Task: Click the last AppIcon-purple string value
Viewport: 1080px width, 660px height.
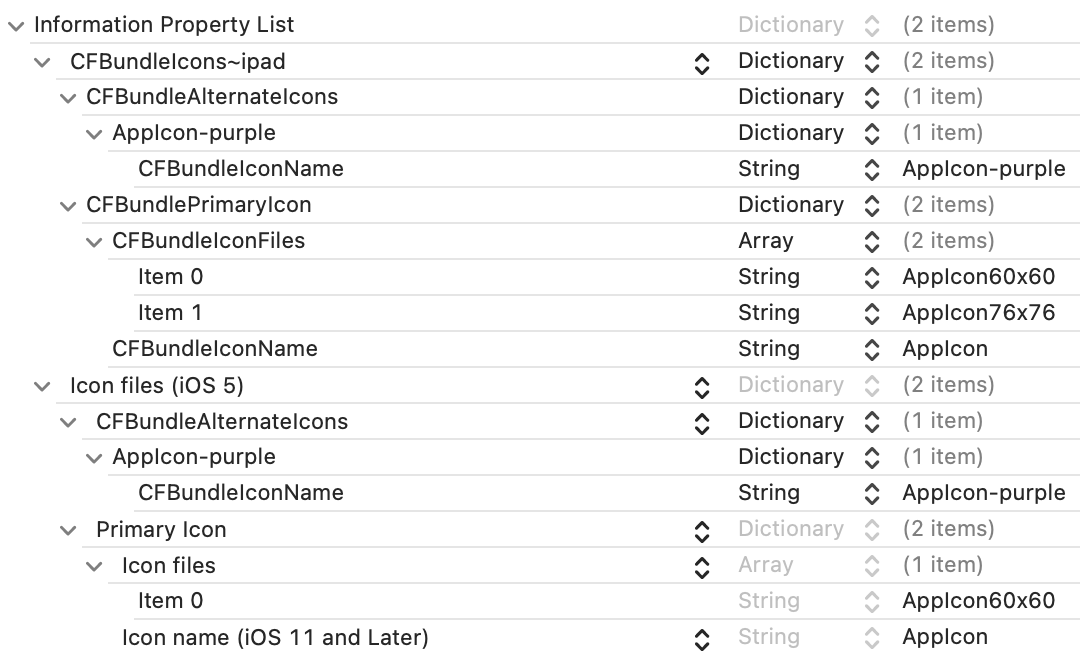Action: 984,493
